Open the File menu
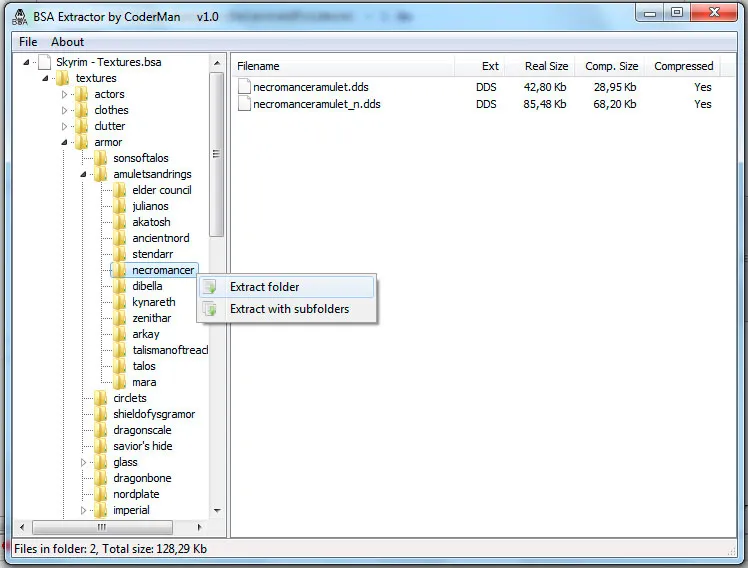Viewport: 748px width, 568px height. coord(28,42)
